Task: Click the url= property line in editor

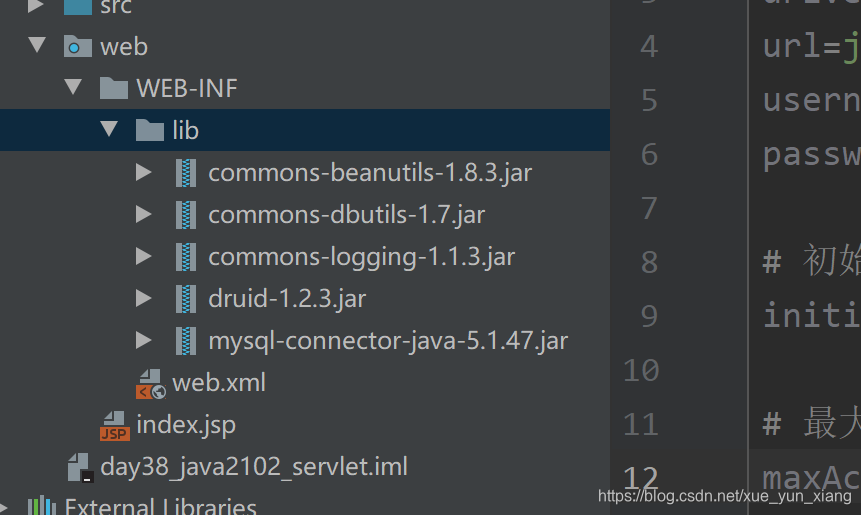Action: 811,46
